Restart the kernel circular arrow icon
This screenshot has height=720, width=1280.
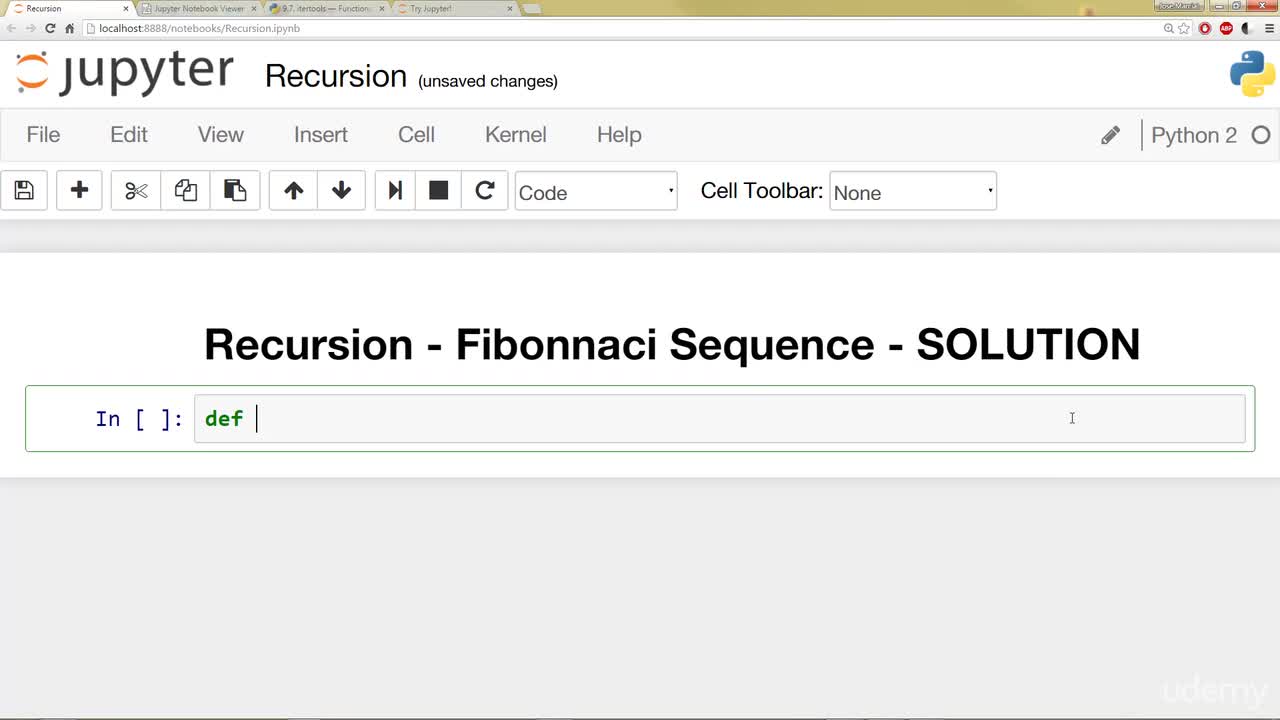(484, 190)
